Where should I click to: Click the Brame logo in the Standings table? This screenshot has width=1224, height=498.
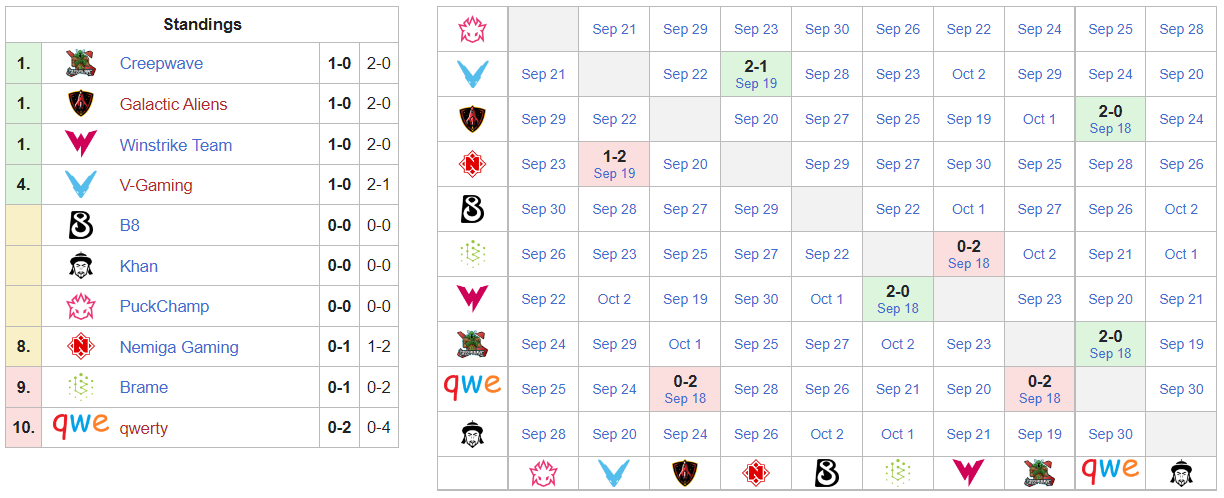[x=81, y=387]
